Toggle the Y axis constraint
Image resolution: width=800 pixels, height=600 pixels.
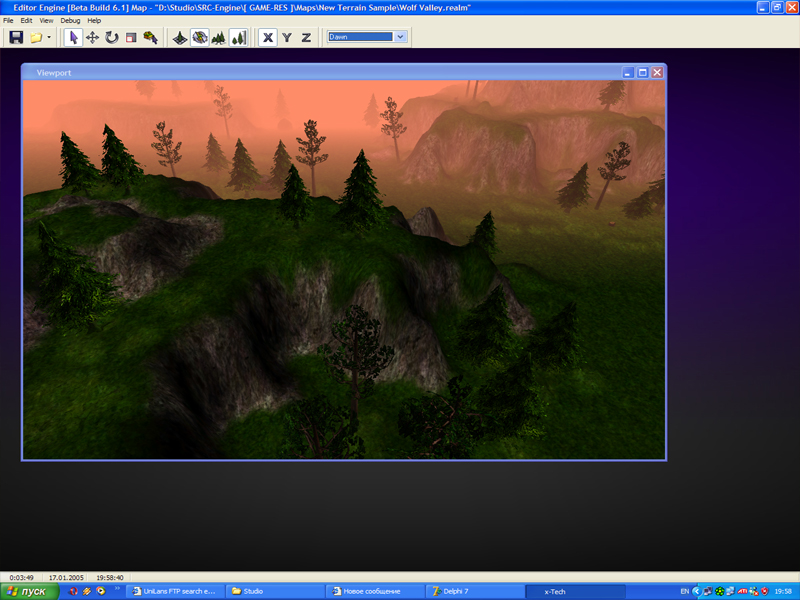click(x=287, y=37)
